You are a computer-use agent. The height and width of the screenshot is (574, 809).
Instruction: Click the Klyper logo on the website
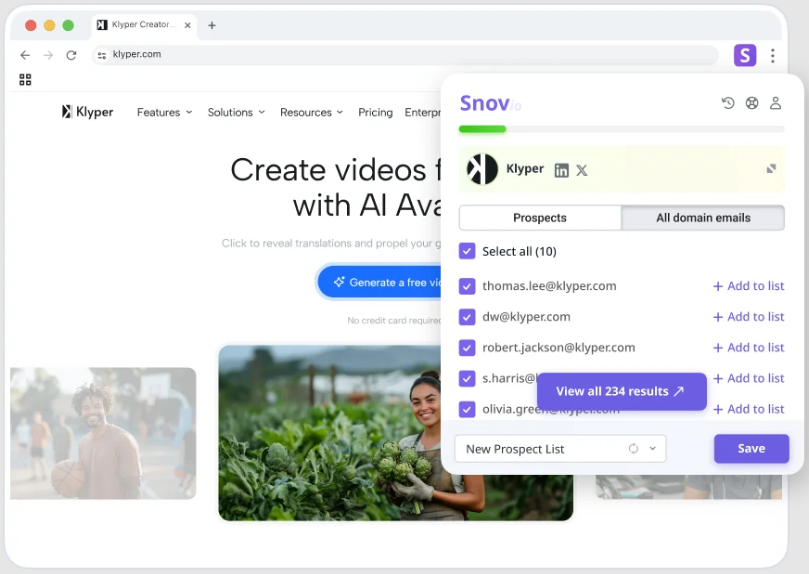pos(87,112)
